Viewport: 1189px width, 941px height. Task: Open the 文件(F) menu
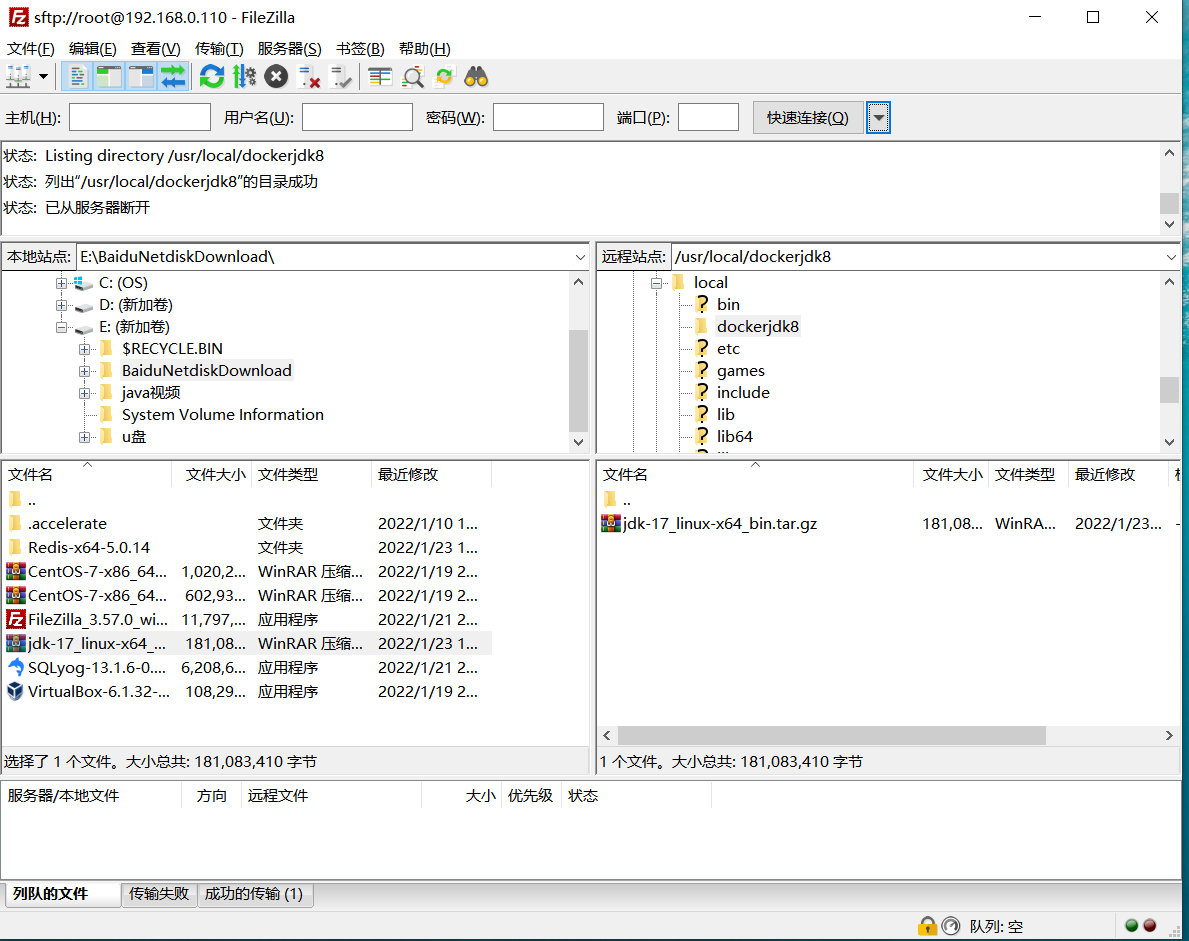(30, 49)
